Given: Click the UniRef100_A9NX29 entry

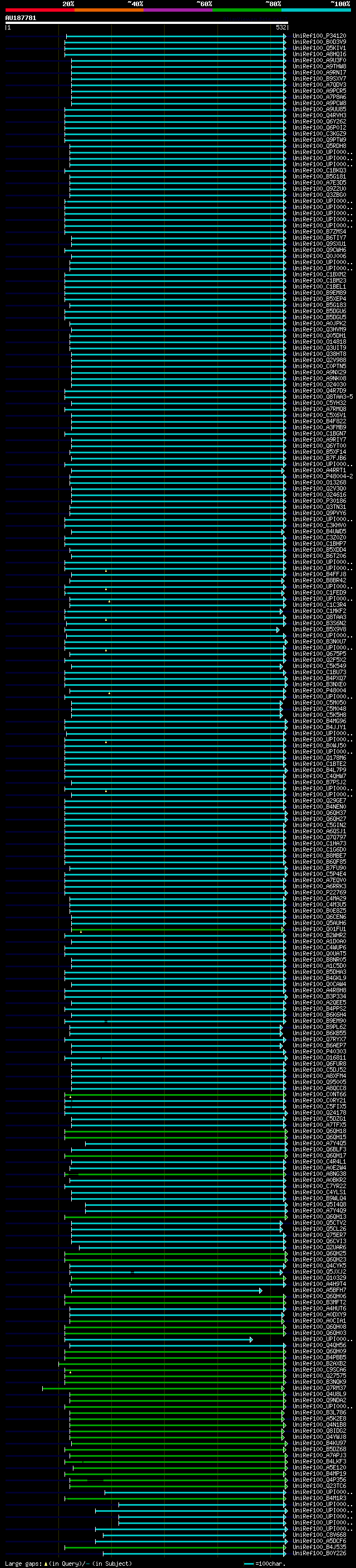Looking at the screenshot, I should (x=319, y=373).
